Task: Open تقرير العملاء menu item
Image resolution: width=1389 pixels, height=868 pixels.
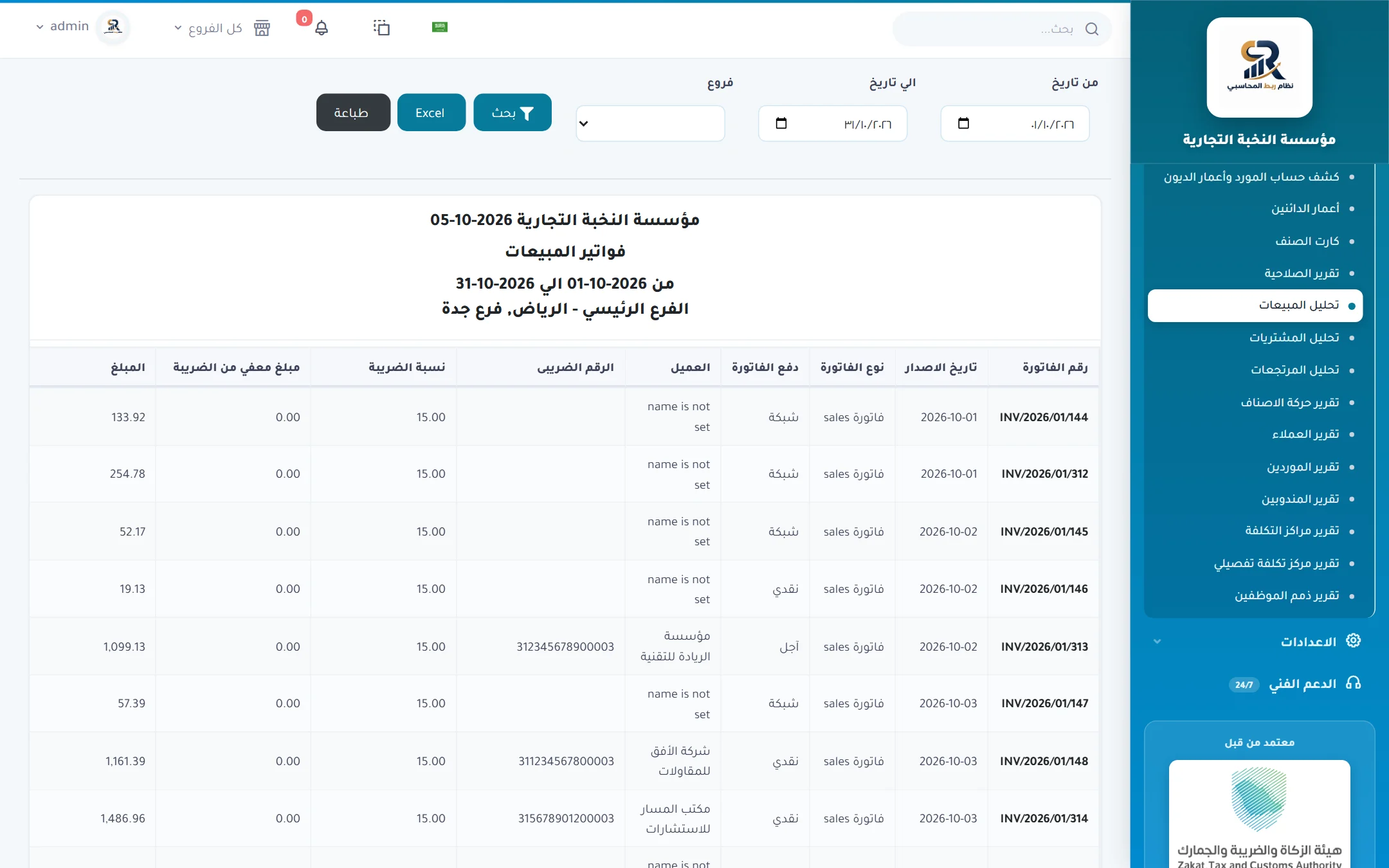Action: 1305,434
